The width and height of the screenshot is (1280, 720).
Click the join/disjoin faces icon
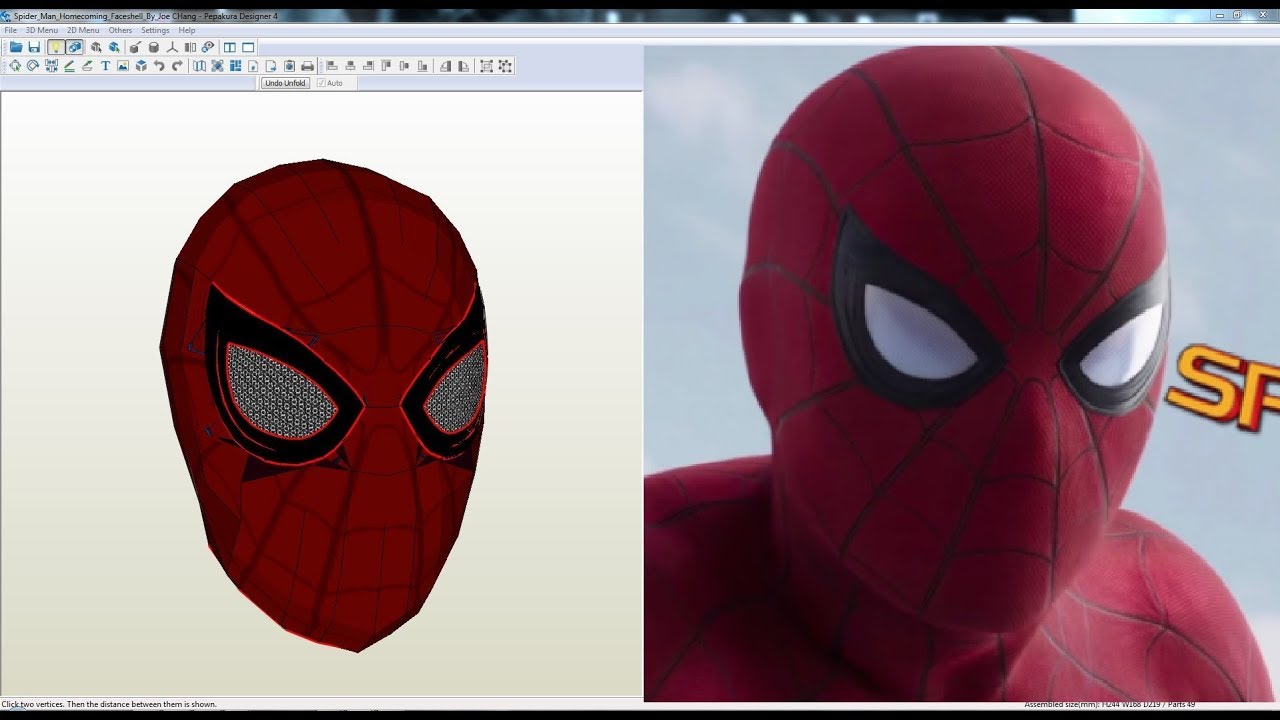[x=52, y=66]
